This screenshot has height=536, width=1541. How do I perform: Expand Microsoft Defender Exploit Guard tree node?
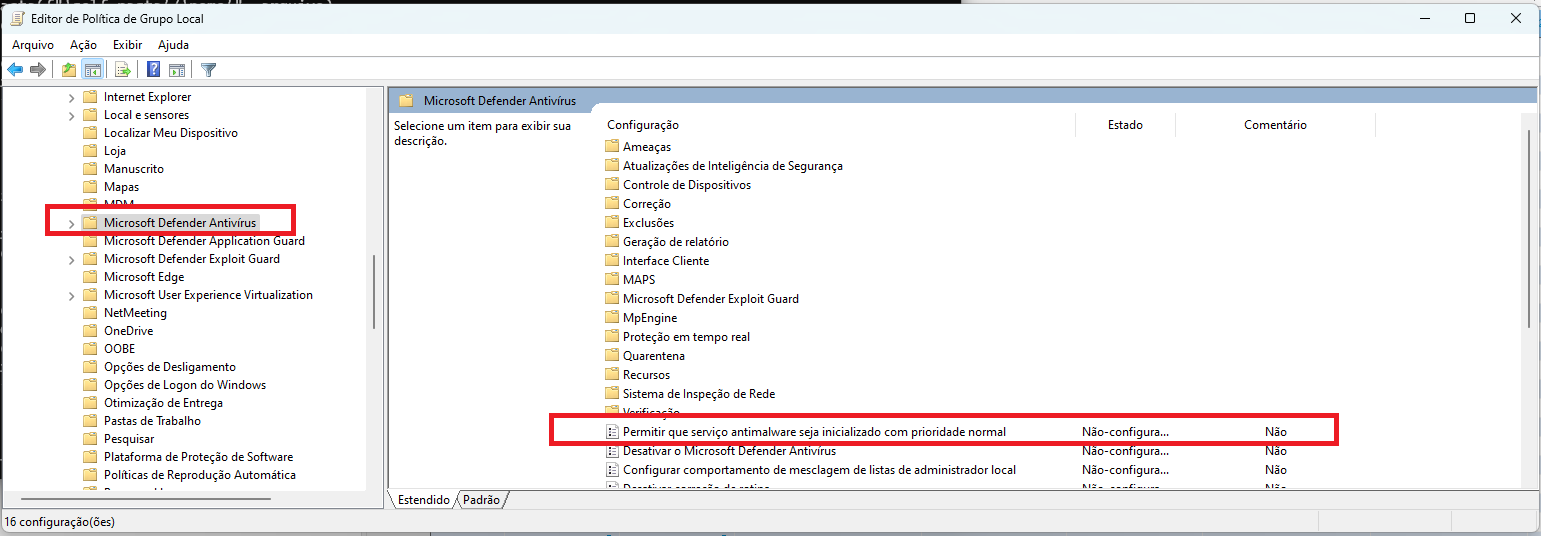pyautogui.click(x=71, y=259)
